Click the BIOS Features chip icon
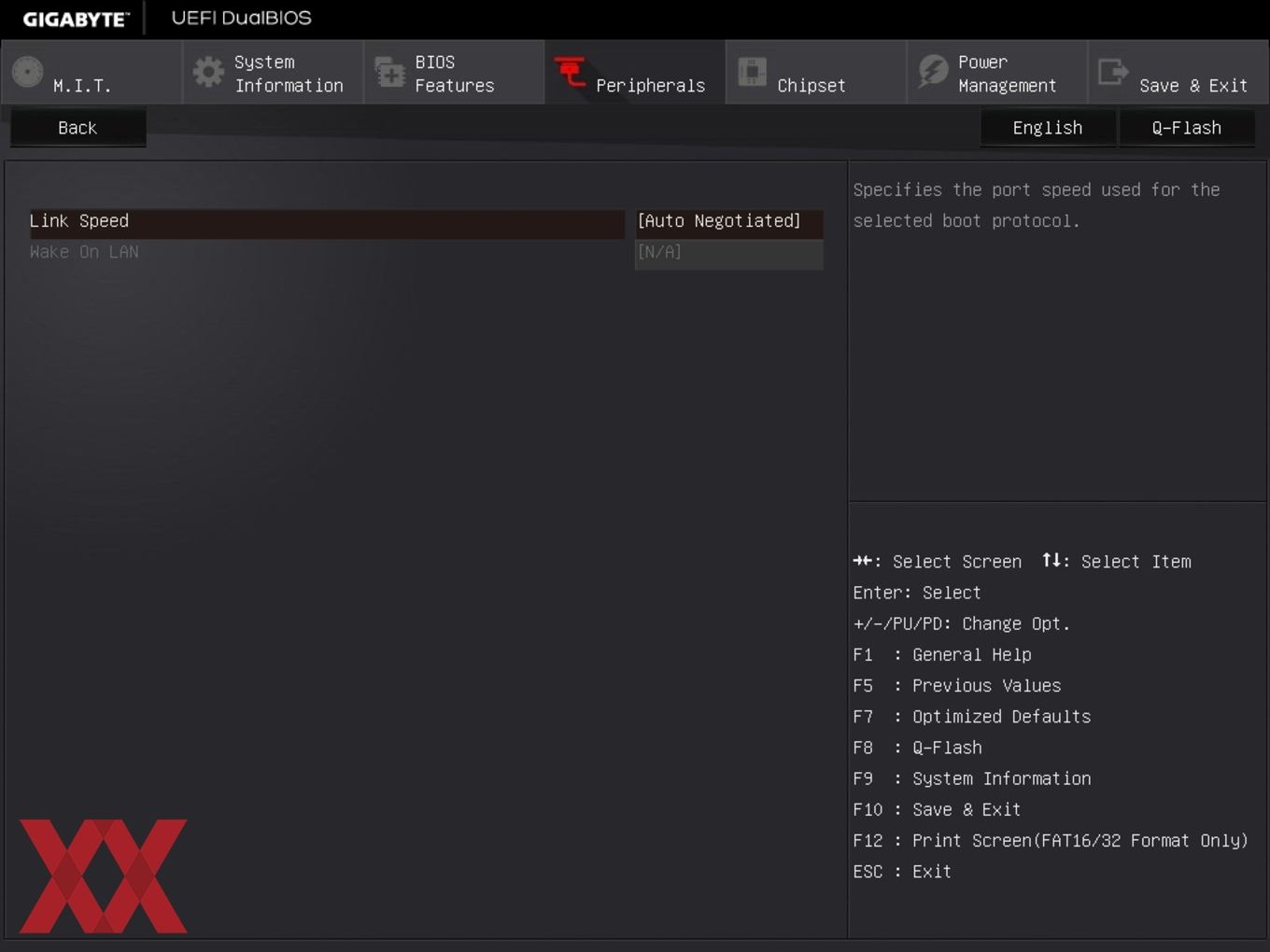 click(x=389, y=72)
